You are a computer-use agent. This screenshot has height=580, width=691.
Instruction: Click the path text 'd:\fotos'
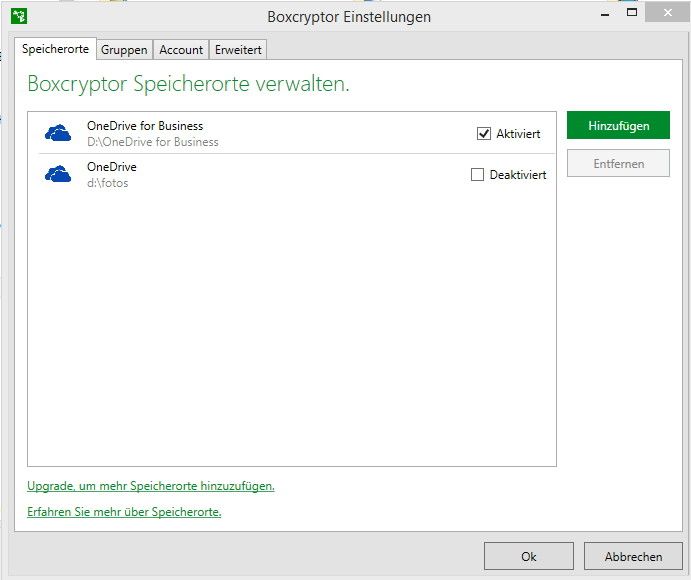coord(108,183)
